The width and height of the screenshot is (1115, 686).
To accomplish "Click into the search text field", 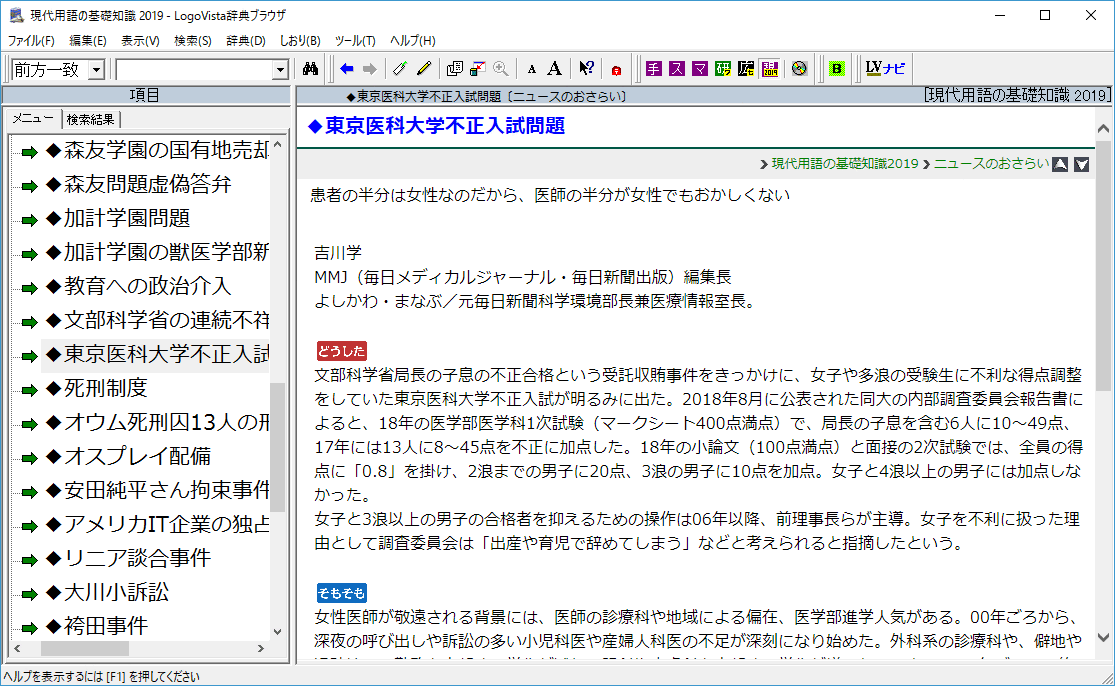I will 194,70.
